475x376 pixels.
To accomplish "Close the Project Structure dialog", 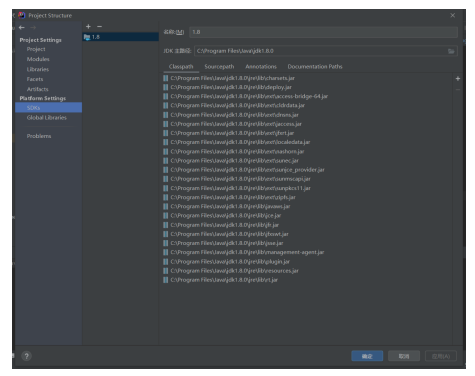I will (x=453, y=15).
